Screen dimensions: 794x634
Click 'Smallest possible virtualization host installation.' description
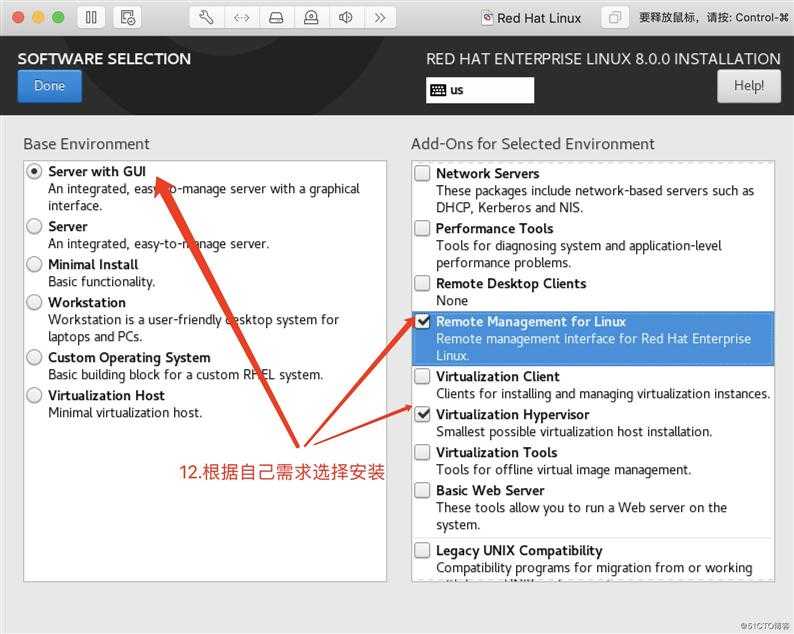(x=574, y=432)
